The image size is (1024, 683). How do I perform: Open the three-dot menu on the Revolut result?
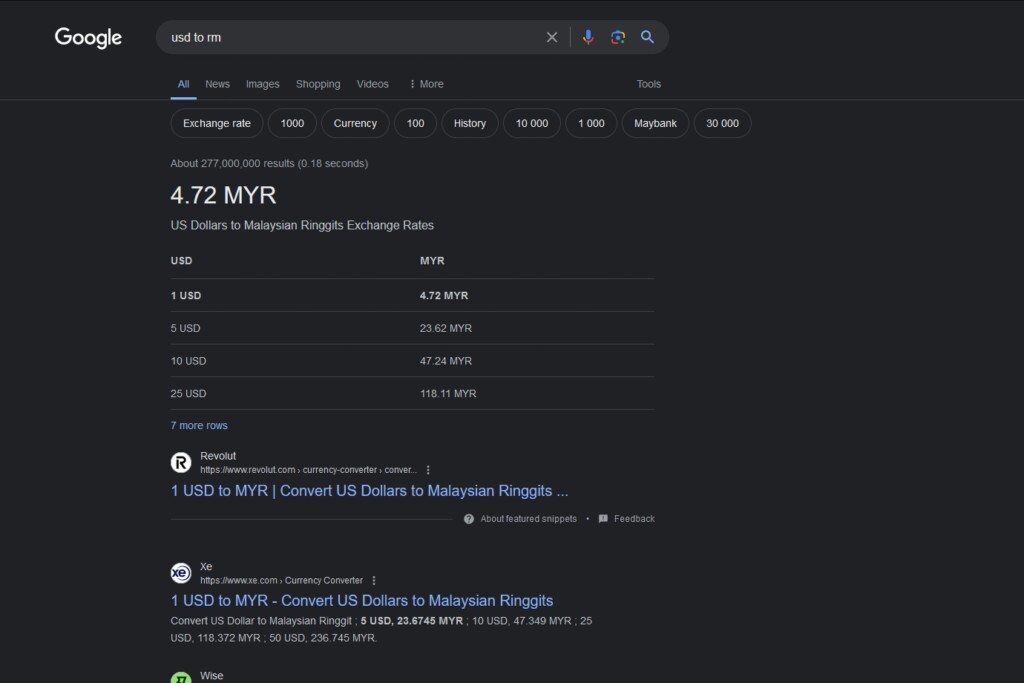coord(427,469)
